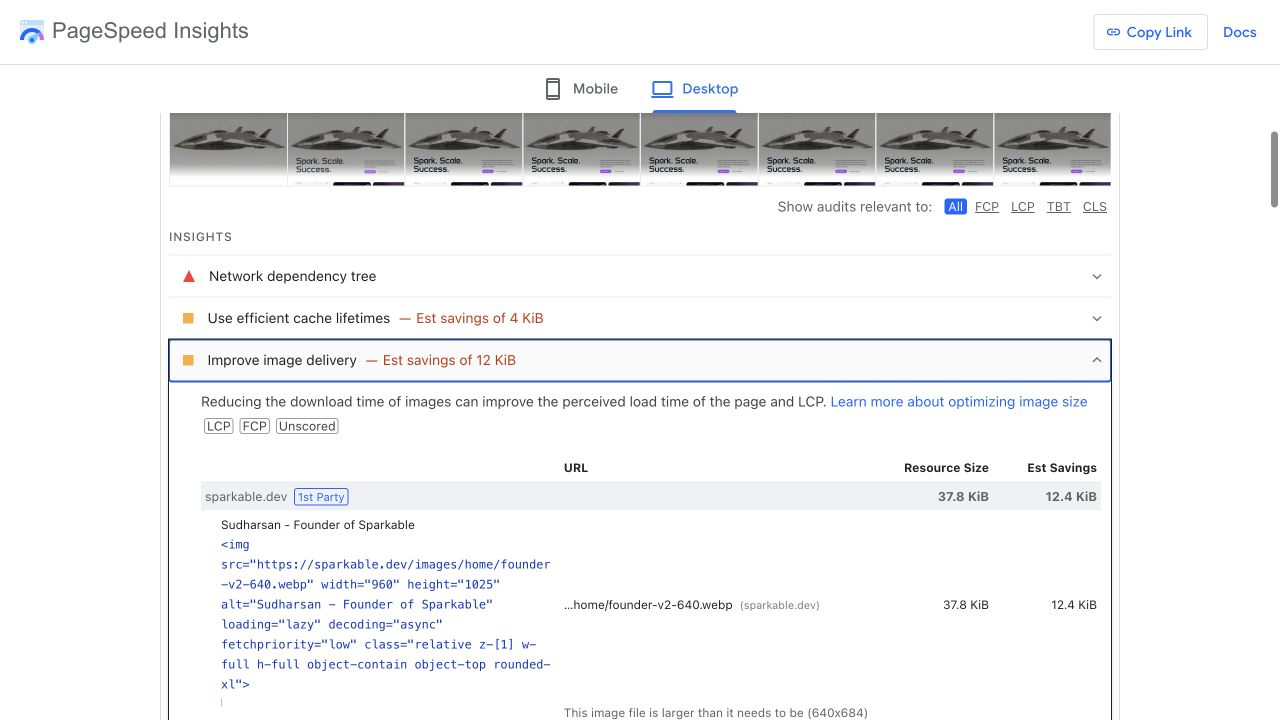Click the mobile phone icon
1280x720 pixels.
[x=553, y=89]
